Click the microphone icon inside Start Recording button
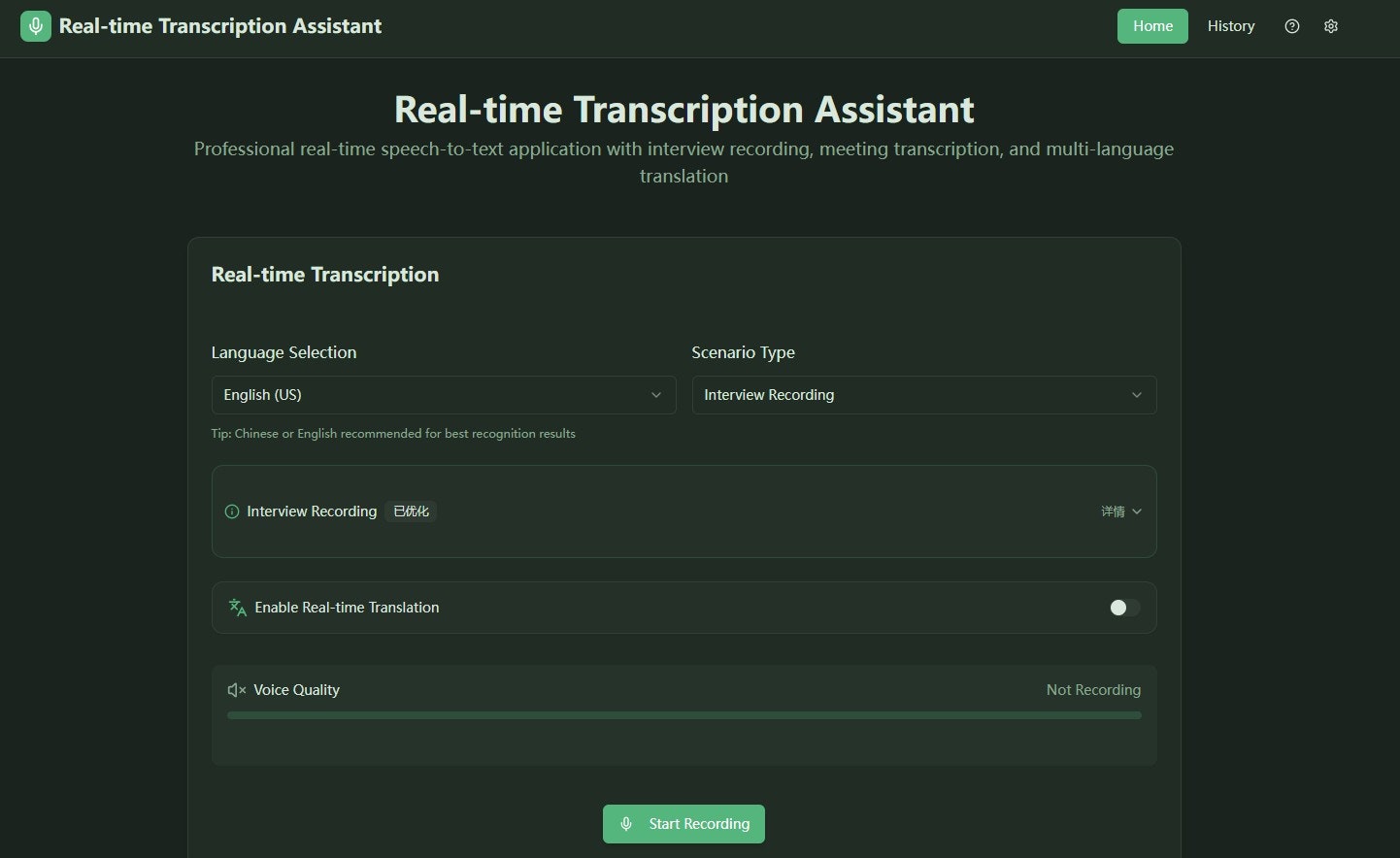The width and height of the screenshot is (1400, 858). (x=627, y=823)
